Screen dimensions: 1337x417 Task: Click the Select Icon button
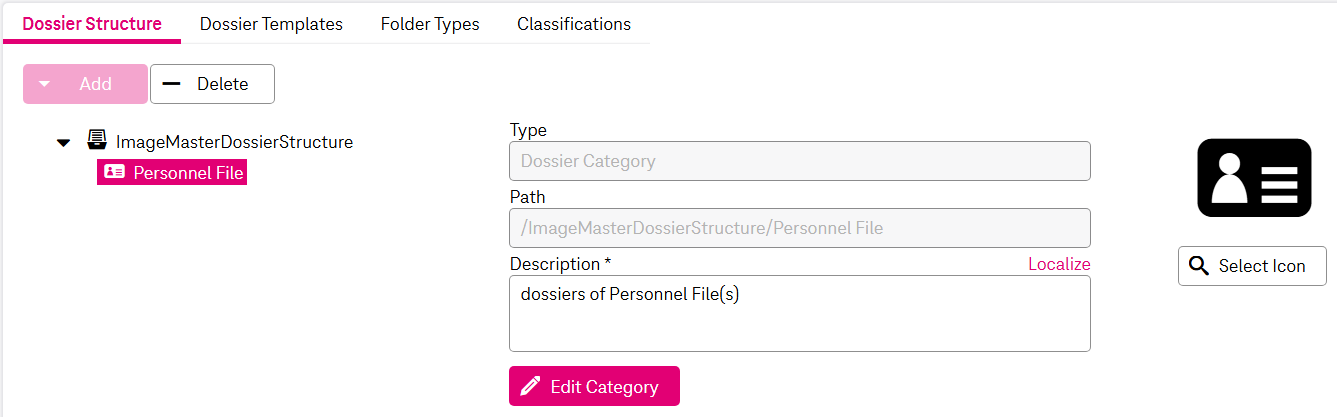click(1252, 266)
